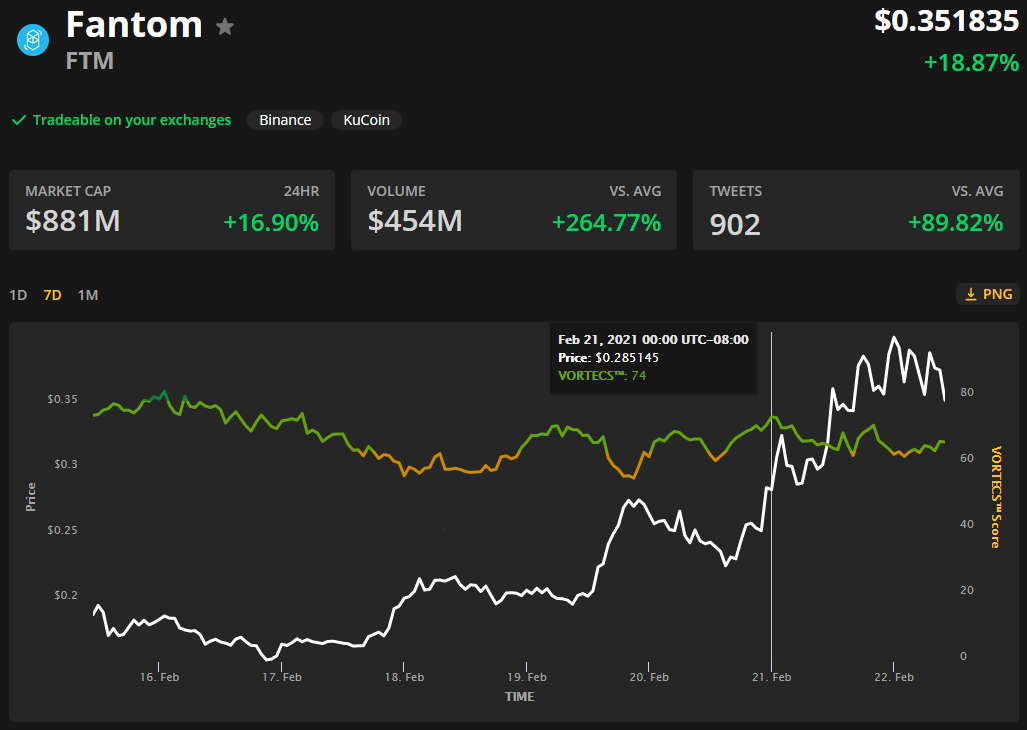1027x730 pixels.
Task: Click the $0.25 price axis label
Action: click(62, 530)
